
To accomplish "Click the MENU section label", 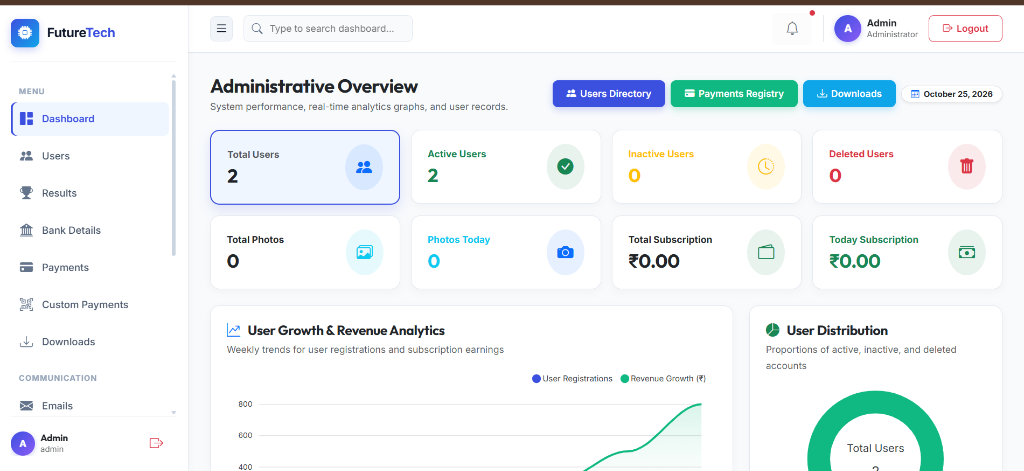I will click(32, 91).
